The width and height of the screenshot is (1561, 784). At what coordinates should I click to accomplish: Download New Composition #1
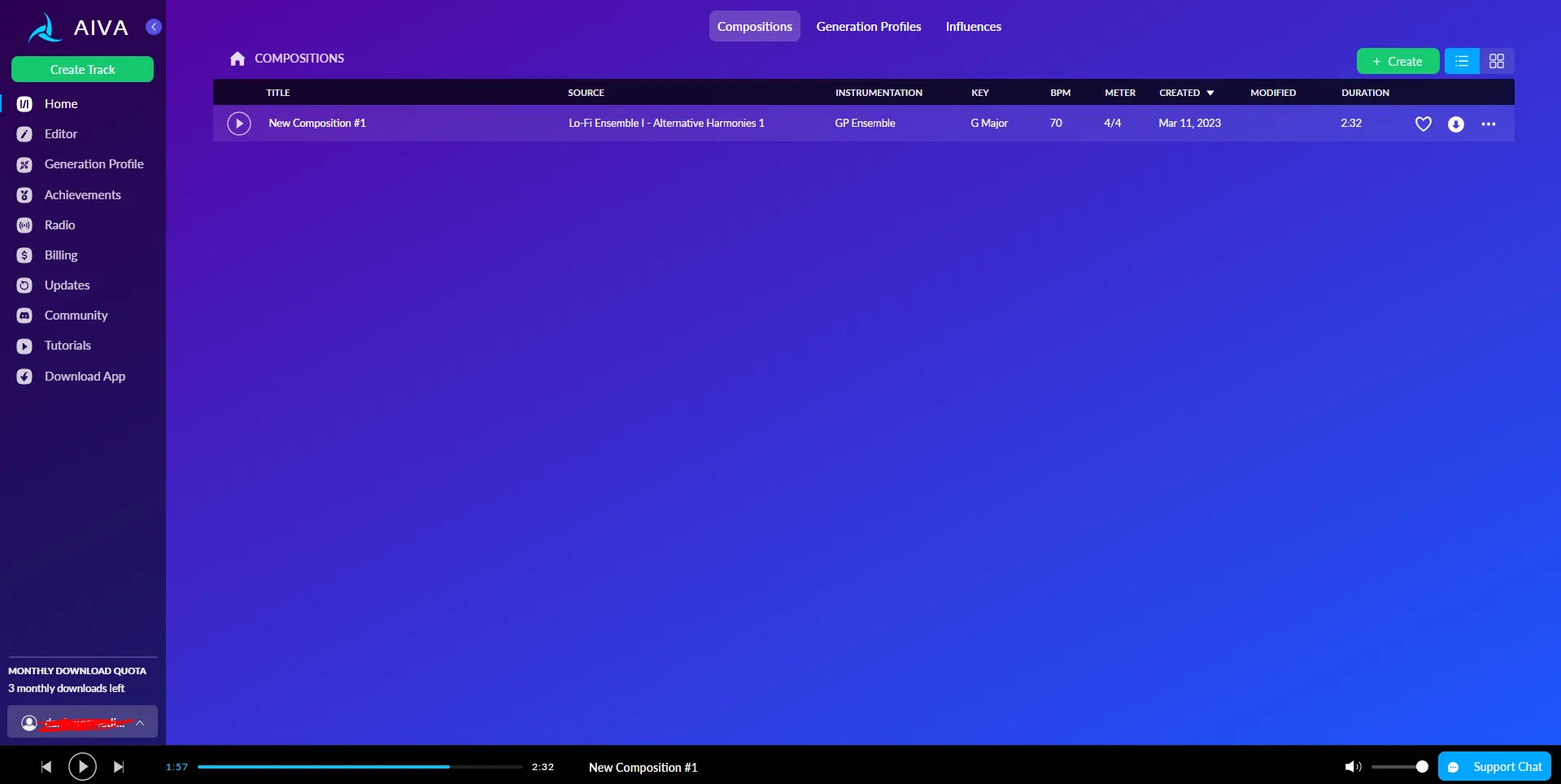click(1456, 124)
